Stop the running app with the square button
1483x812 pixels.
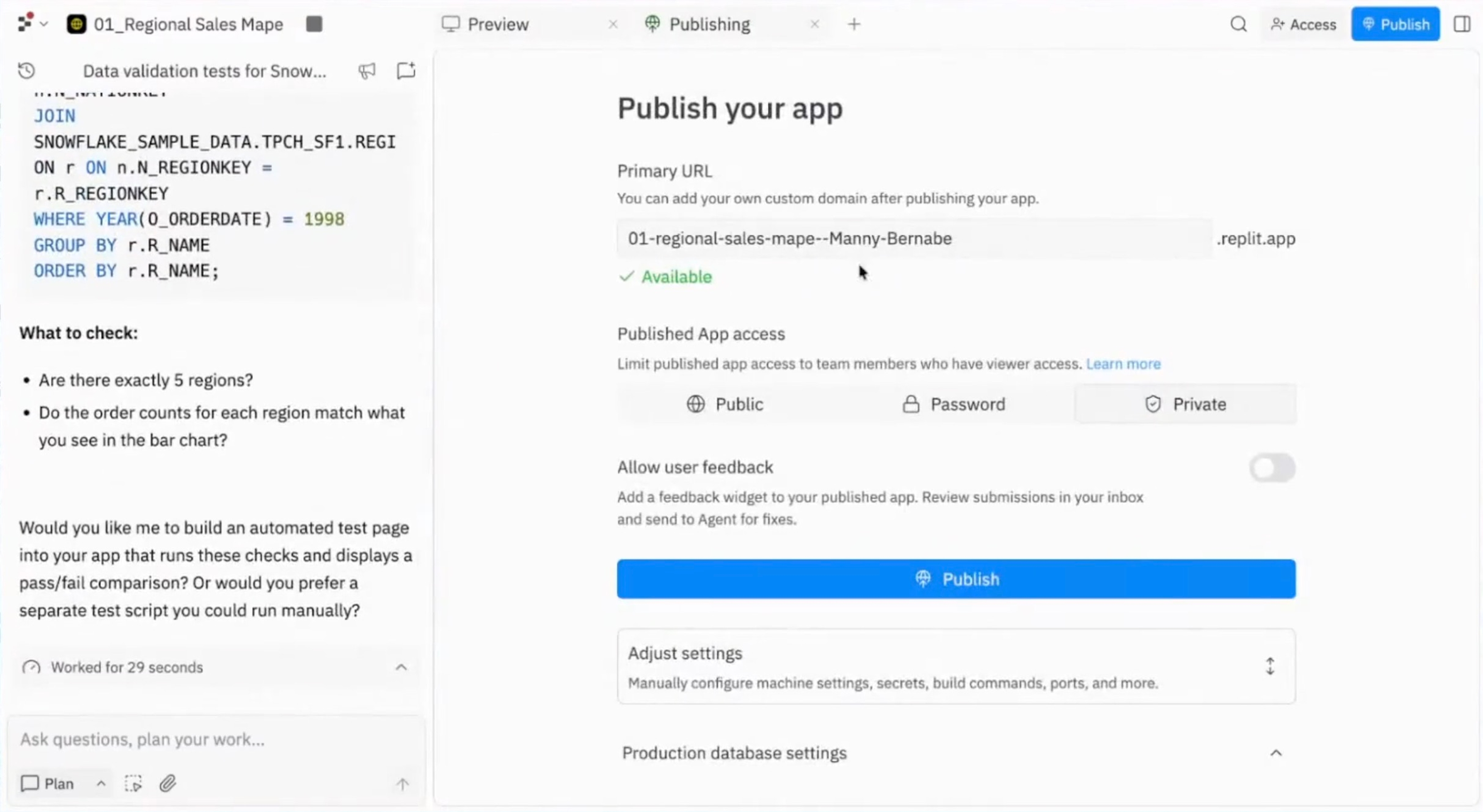314,24
